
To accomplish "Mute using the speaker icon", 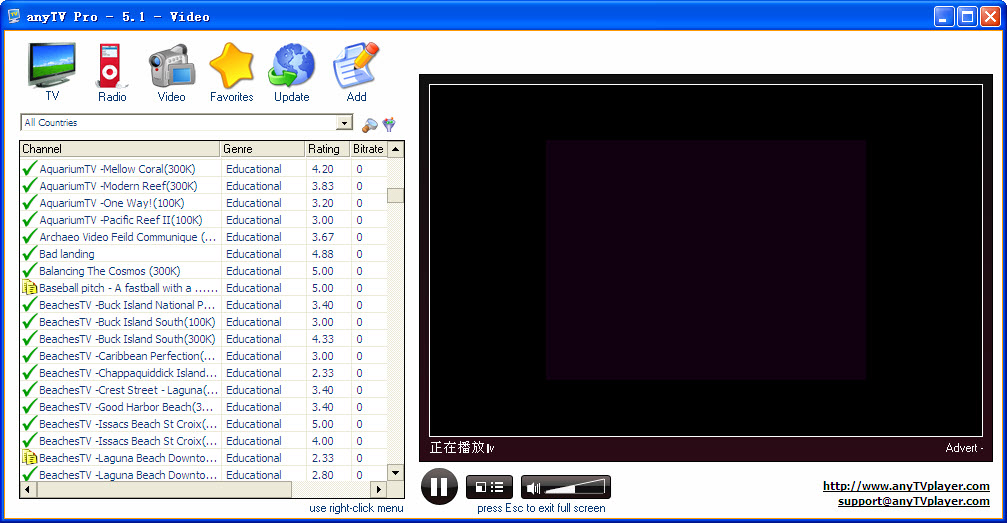I will [x=533, y=488].
